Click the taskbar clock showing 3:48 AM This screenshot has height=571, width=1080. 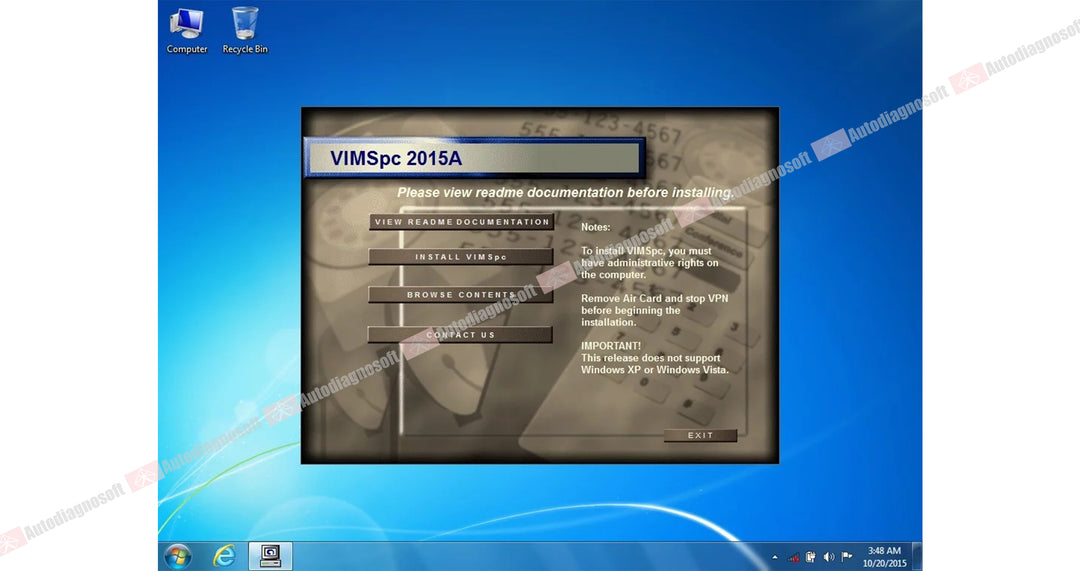[x=884, y=557]
